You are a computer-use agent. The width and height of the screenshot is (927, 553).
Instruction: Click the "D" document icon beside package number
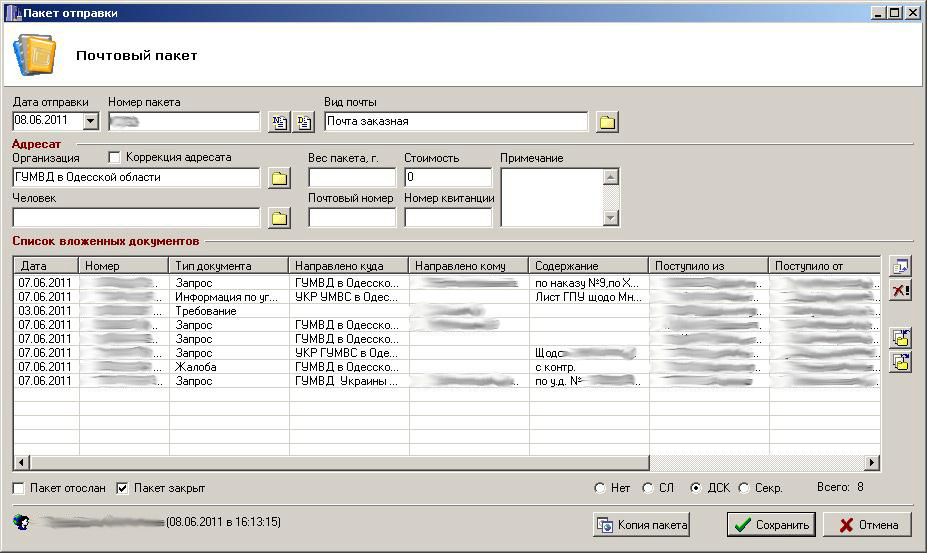click(305, 122)
